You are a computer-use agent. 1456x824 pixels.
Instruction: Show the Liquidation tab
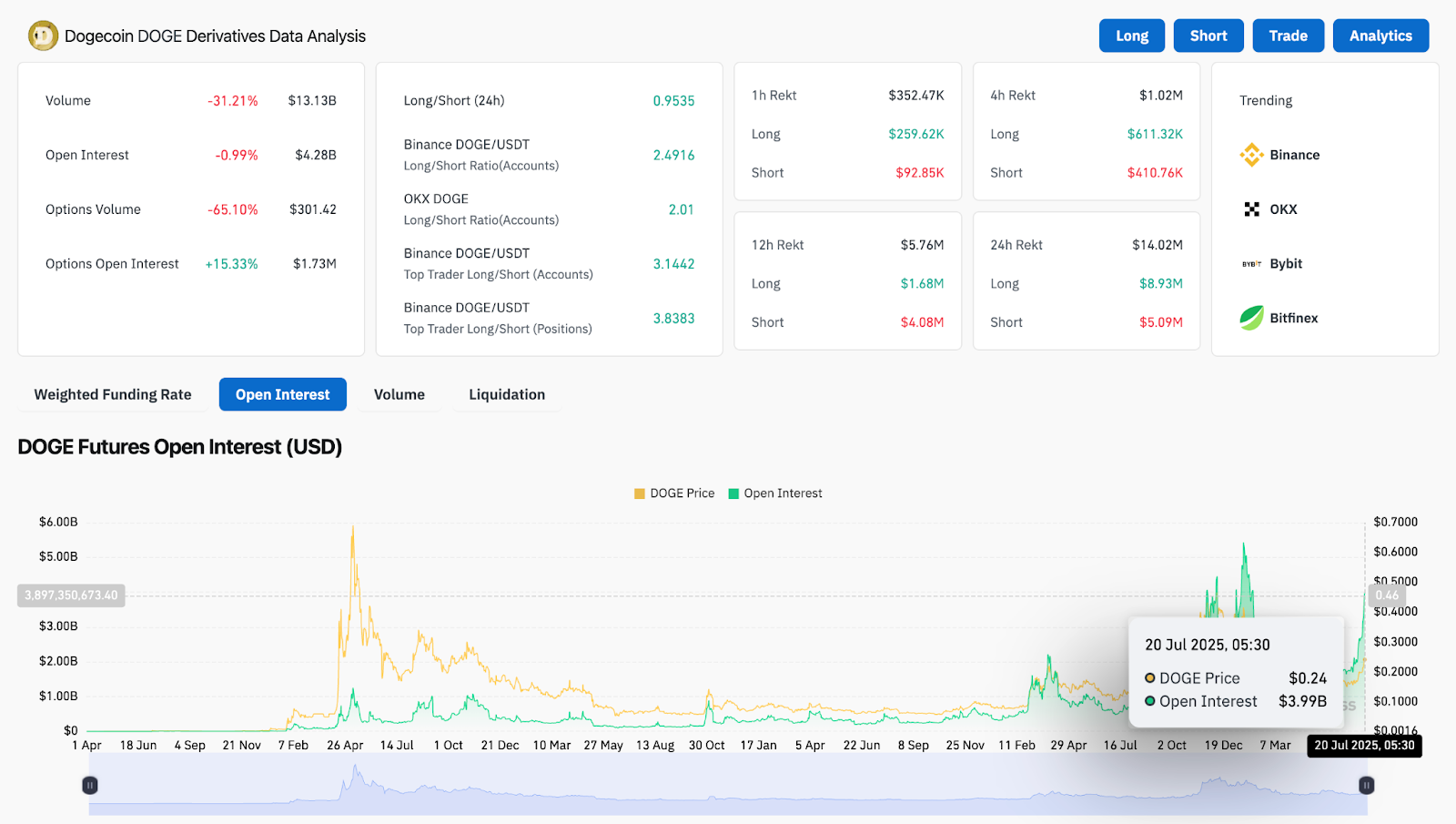point(507,394)
